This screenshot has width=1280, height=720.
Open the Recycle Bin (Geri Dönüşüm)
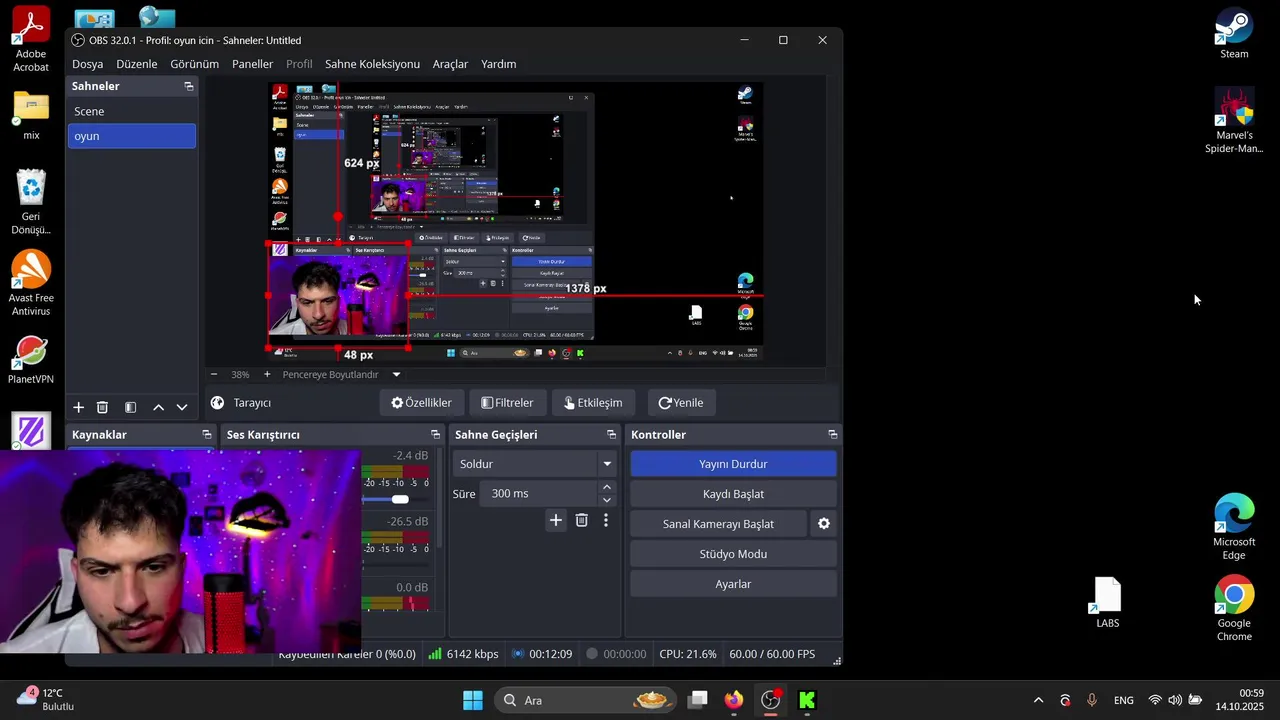point(31,202)
